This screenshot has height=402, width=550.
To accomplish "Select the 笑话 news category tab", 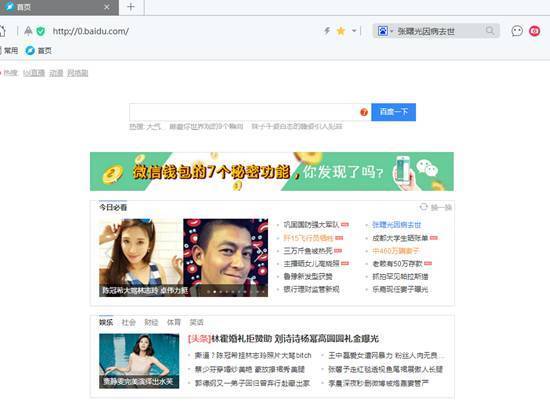I will pos(196,322).
